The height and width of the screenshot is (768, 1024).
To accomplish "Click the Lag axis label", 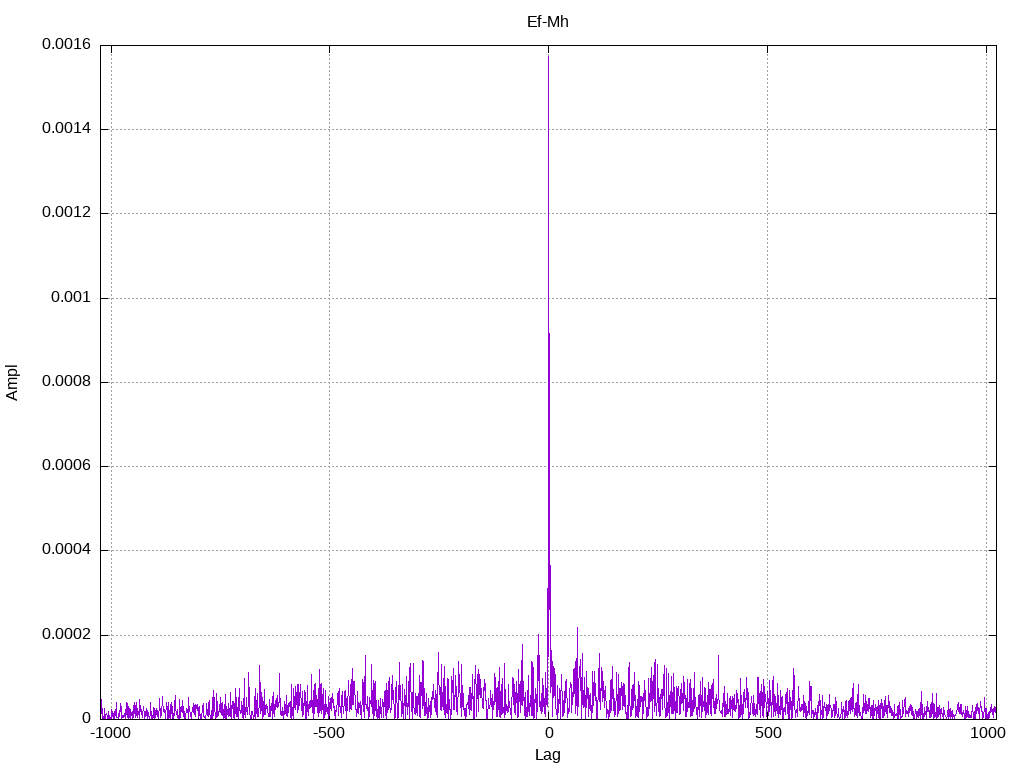I will pos(547,755).
